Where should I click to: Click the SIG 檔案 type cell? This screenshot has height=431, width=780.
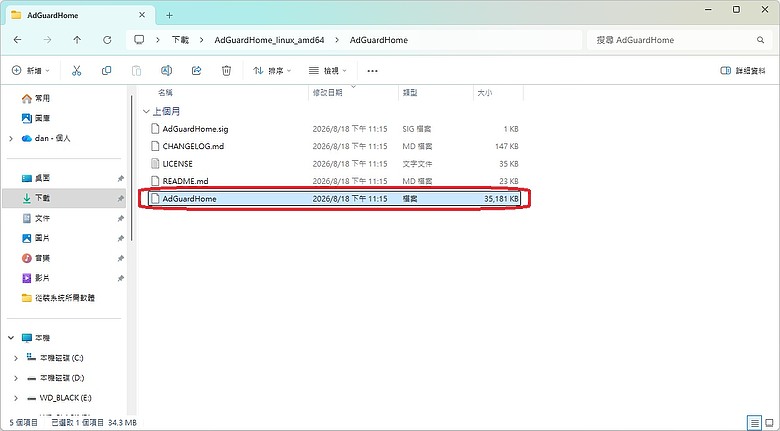(416, 129)
